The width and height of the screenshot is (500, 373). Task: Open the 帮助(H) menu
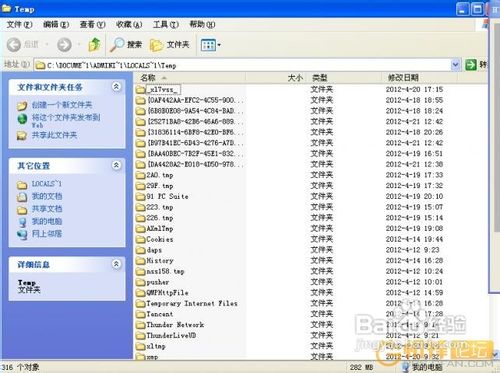tap(202, 24)
